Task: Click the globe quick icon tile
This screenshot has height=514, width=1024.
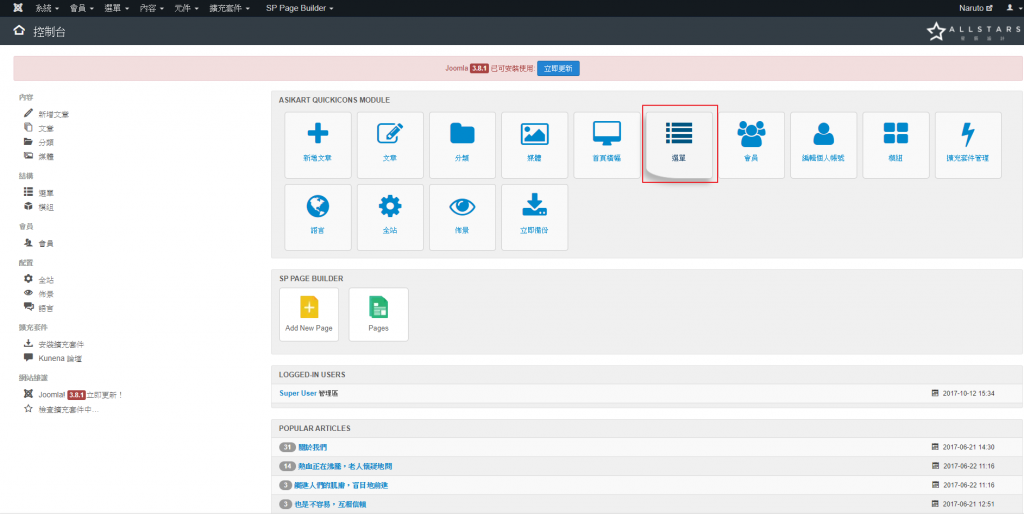Action: click(318, 216)
